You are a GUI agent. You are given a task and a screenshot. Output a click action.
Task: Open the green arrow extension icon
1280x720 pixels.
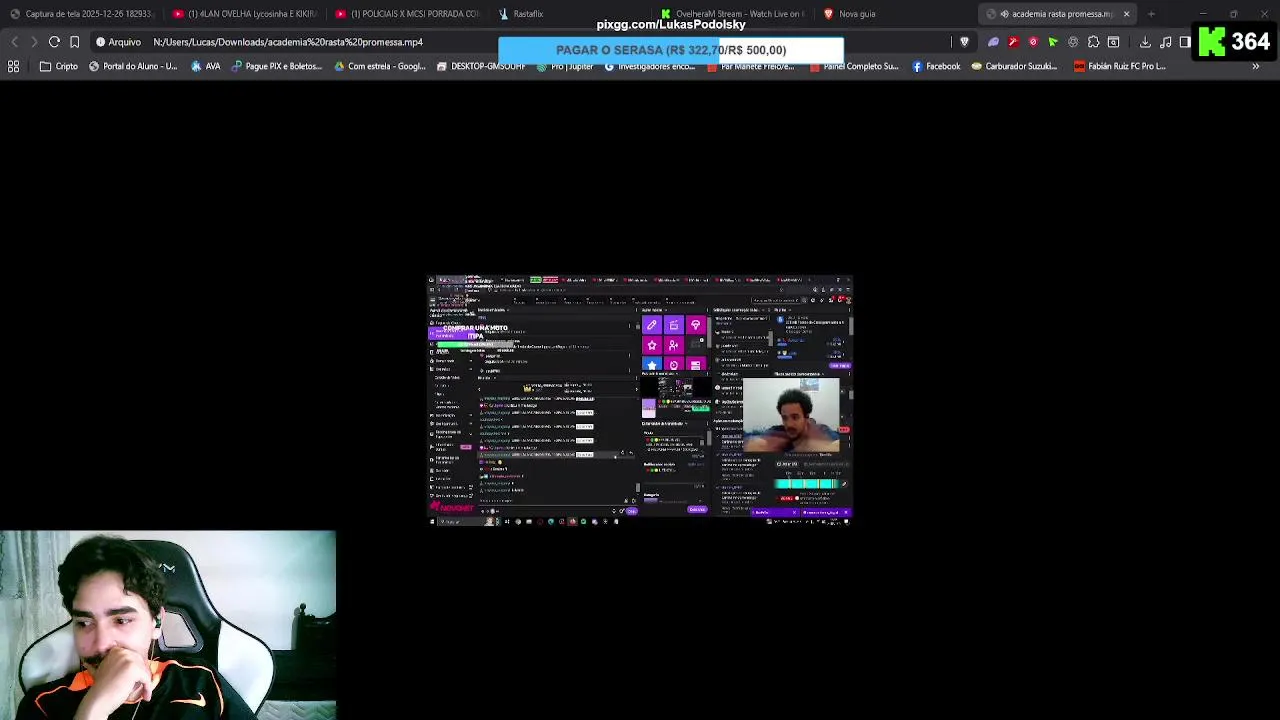pyautogui.click(x=1053, y=42)
